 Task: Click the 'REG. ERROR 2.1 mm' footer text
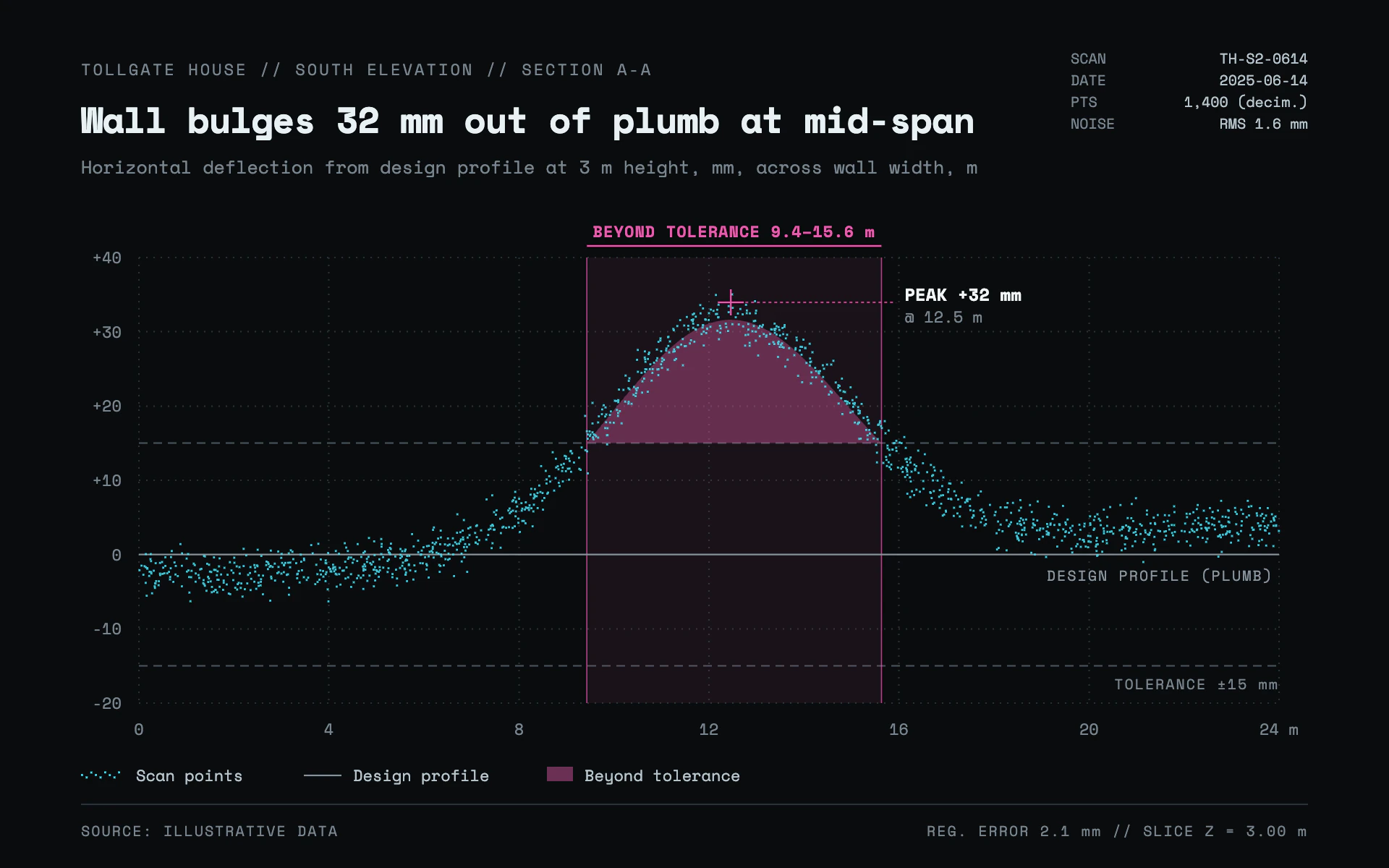[x=1014, y=831]
